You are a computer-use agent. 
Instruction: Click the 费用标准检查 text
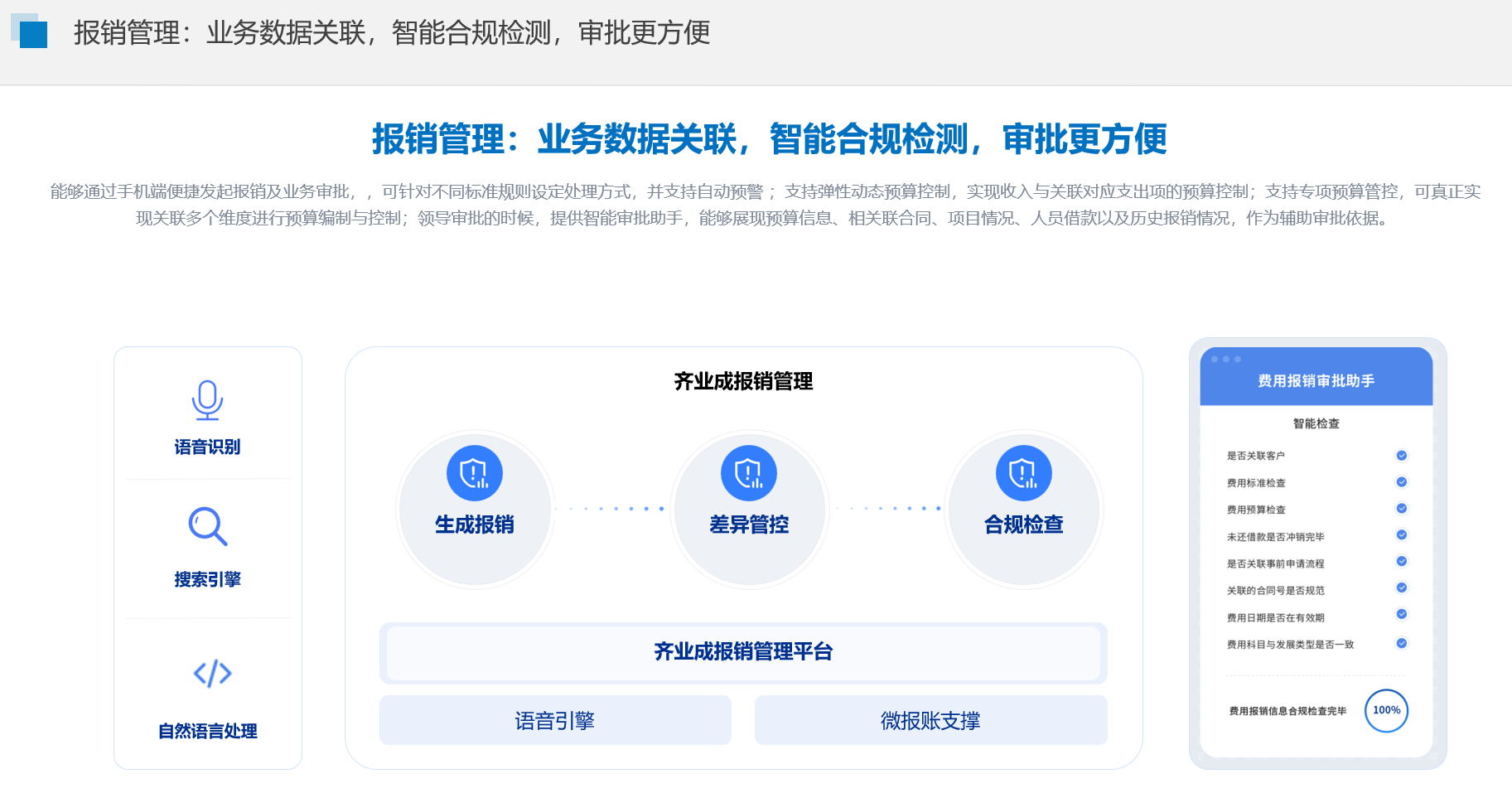point(1256,483)
